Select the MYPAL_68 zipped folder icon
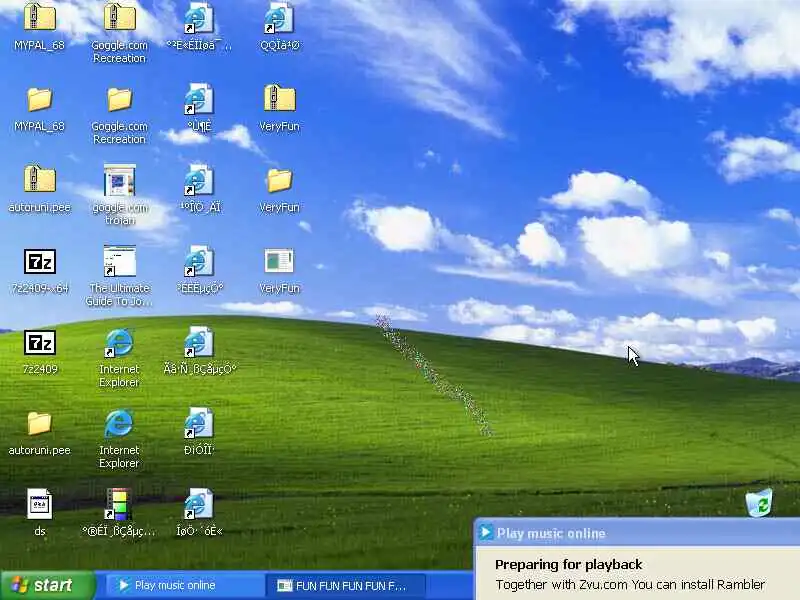The width and height of the screenshot is (800, 600). tap(39, 17)
